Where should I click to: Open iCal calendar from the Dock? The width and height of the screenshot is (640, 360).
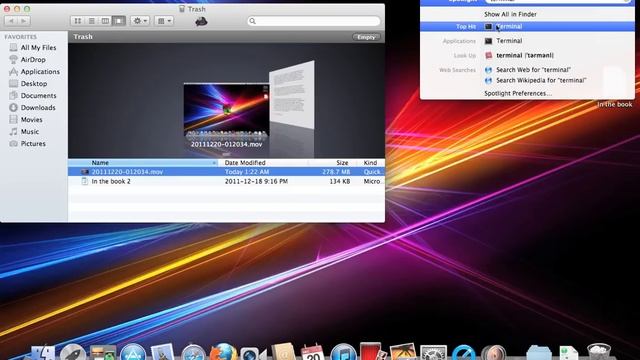[x=313, y=353]
